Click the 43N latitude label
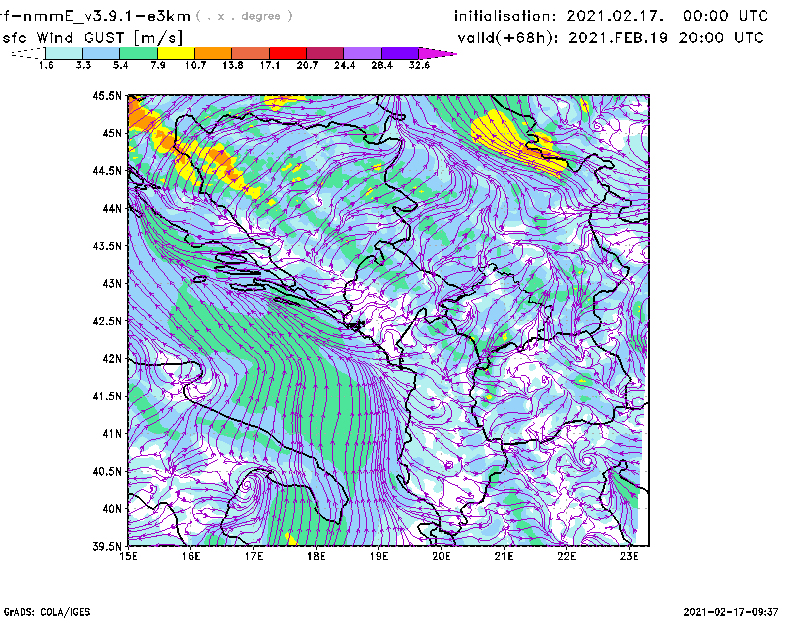The height and width of the screenshot is (618, 800). pyautogui.click(x=112, y=283)
